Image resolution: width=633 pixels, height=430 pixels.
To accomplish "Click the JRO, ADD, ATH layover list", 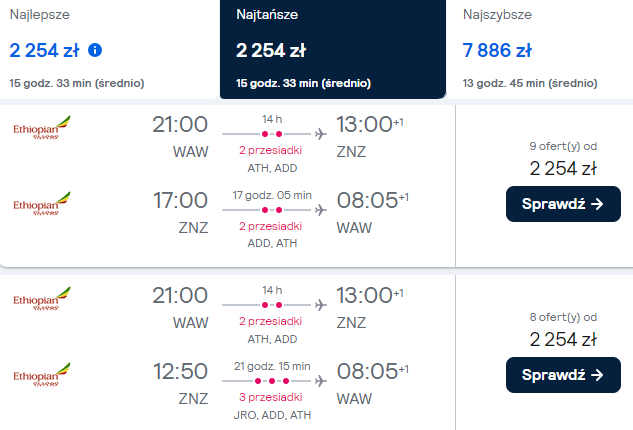I will [270, 413].
